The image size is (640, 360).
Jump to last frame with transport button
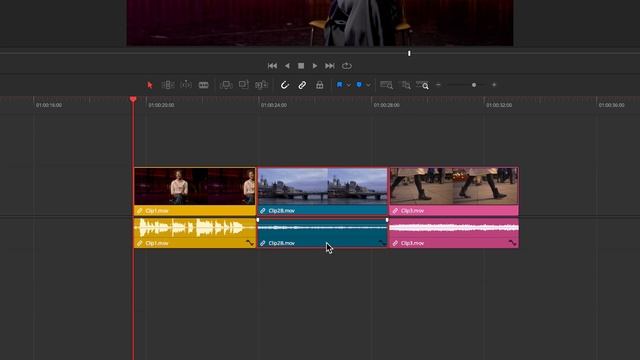click(x=330, y=66)
